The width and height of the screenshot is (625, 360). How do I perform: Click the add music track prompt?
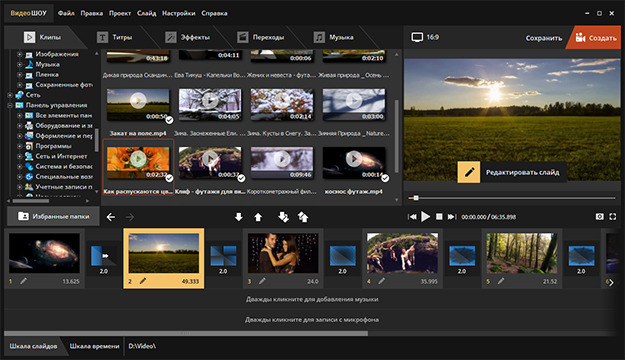coord(312,299)
